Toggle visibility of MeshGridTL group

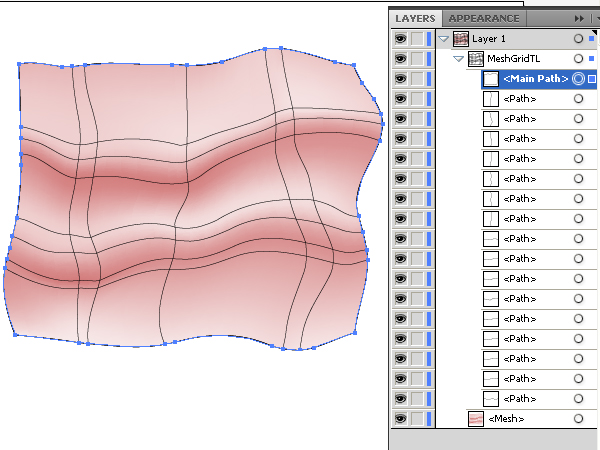pyautogui.click(x=401, y=59)
